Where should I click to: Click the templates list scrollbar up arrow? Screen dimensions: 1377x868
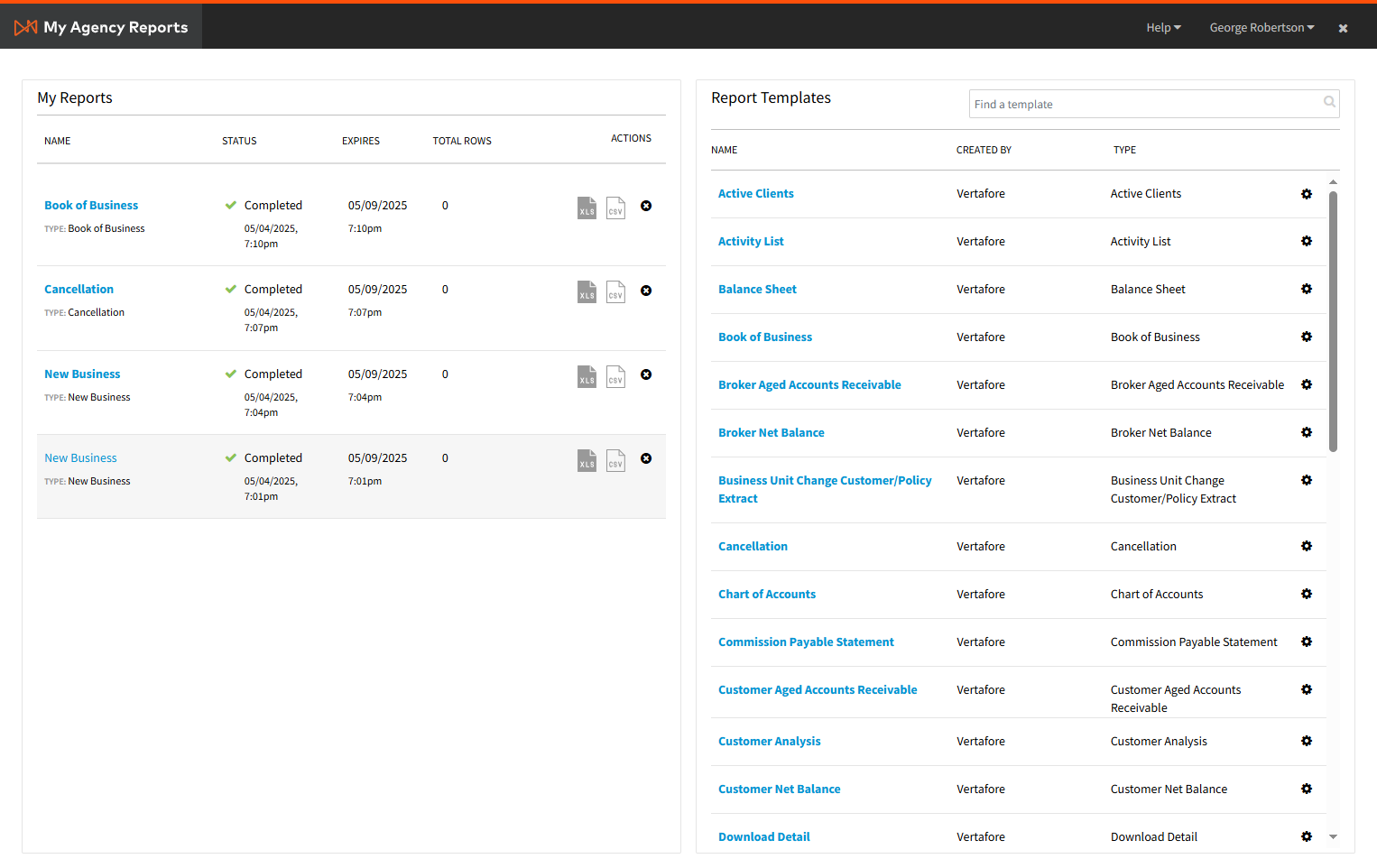(x=1333, y=182)
